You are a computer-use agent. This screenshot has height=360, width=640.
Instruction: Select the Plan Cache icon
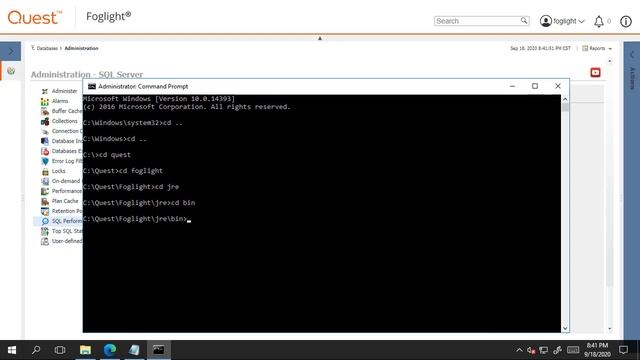[x=45, y=201]
